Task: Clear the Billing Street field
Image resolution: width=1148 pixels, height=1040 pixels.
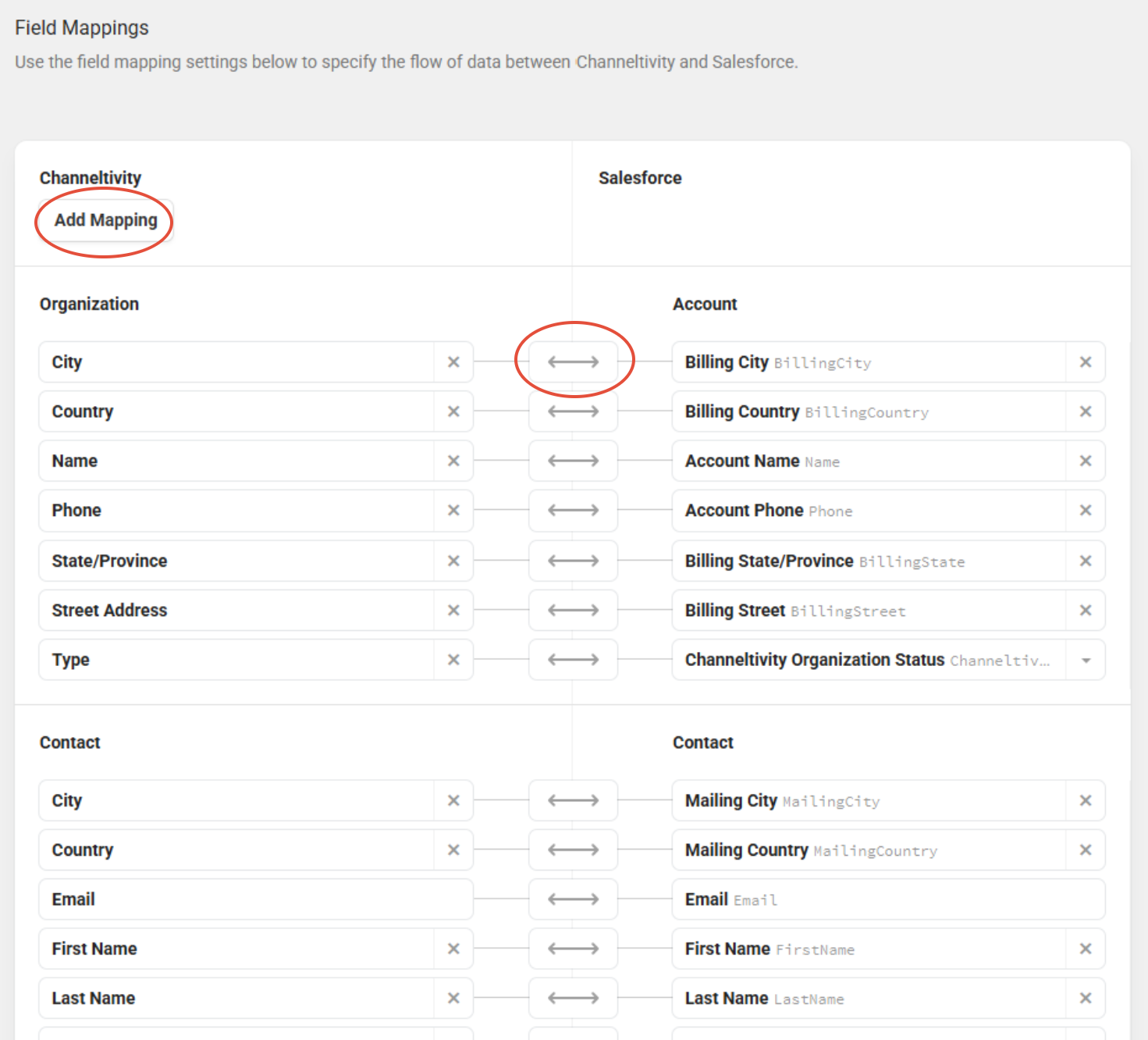Action: tap(1086, 611)
